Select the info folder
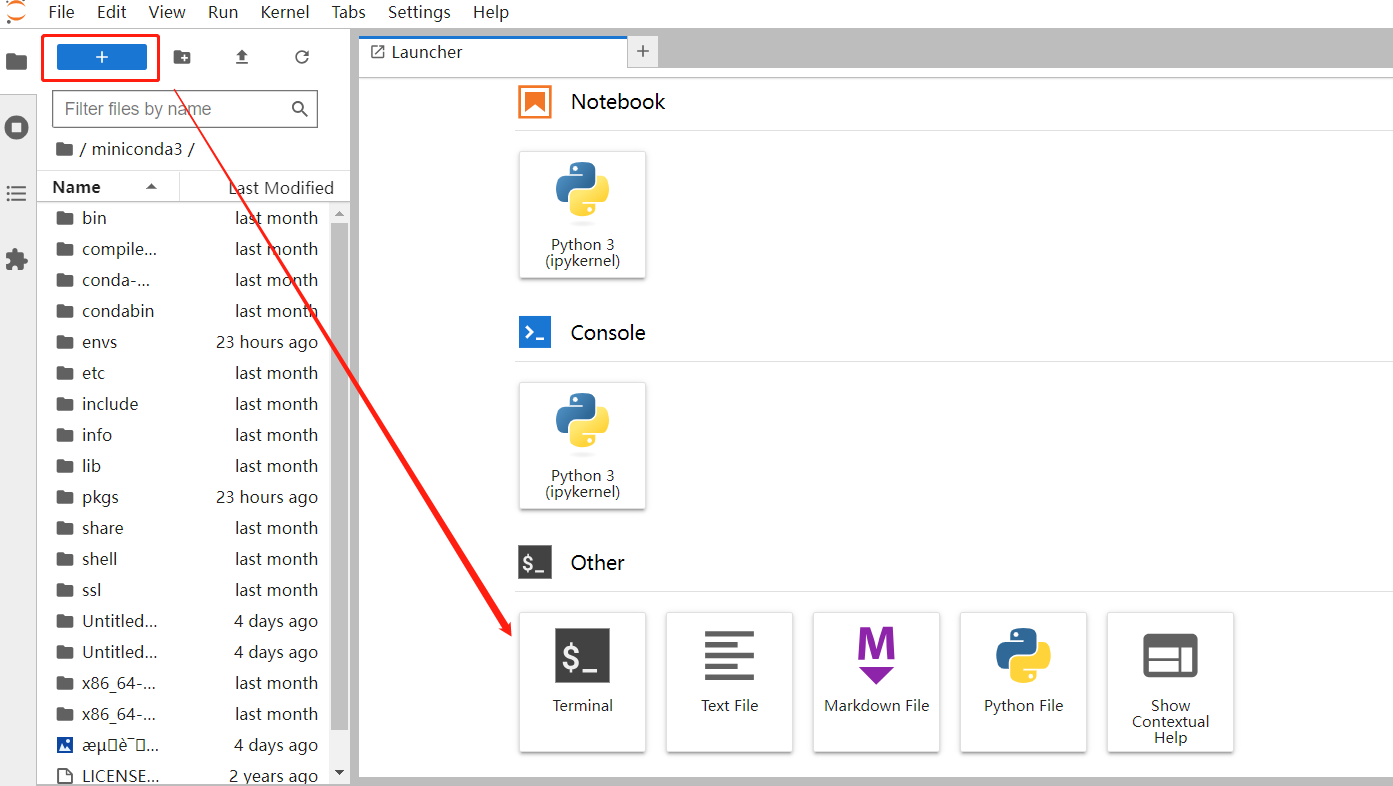1393x786 pixels. pyautogui.click(x=186, y=435)
